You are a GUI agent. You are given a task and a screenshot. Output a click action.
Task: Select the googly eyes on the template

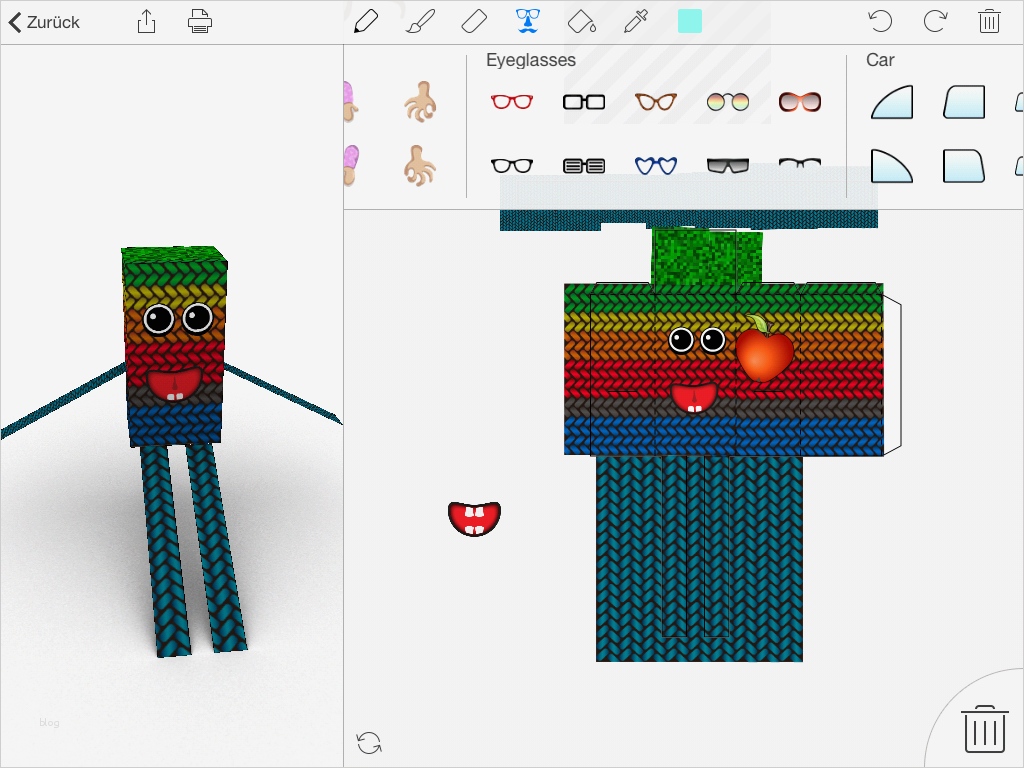click(697, 340)
